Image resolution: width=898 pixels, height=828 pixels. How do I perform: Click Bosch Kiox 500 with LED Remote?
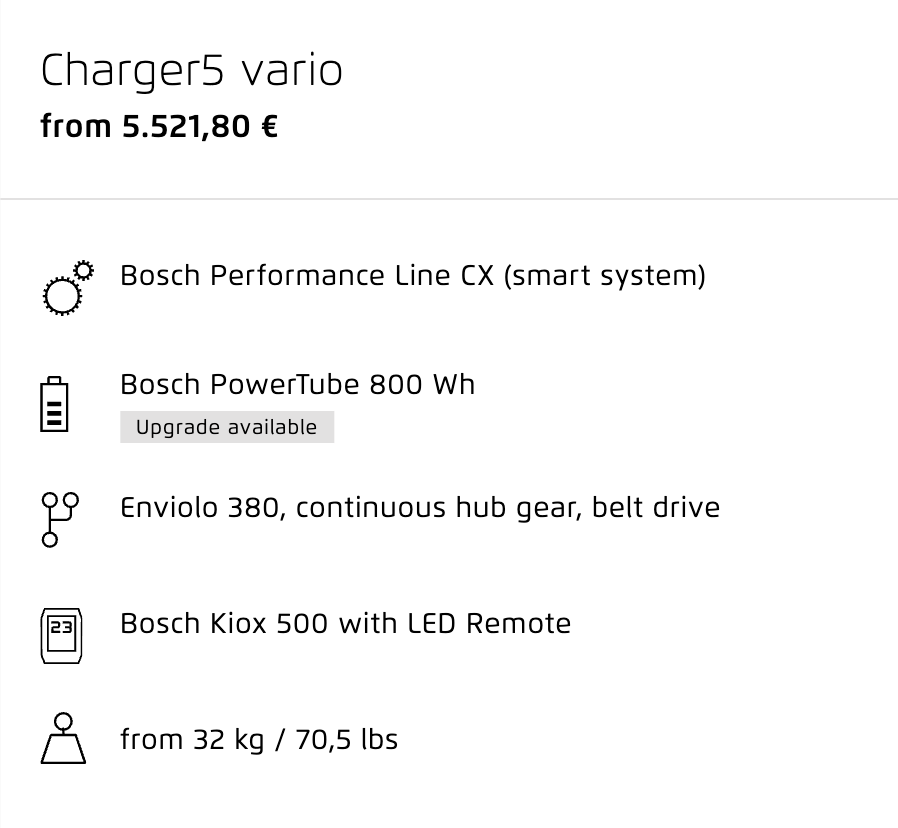(346, 624)
